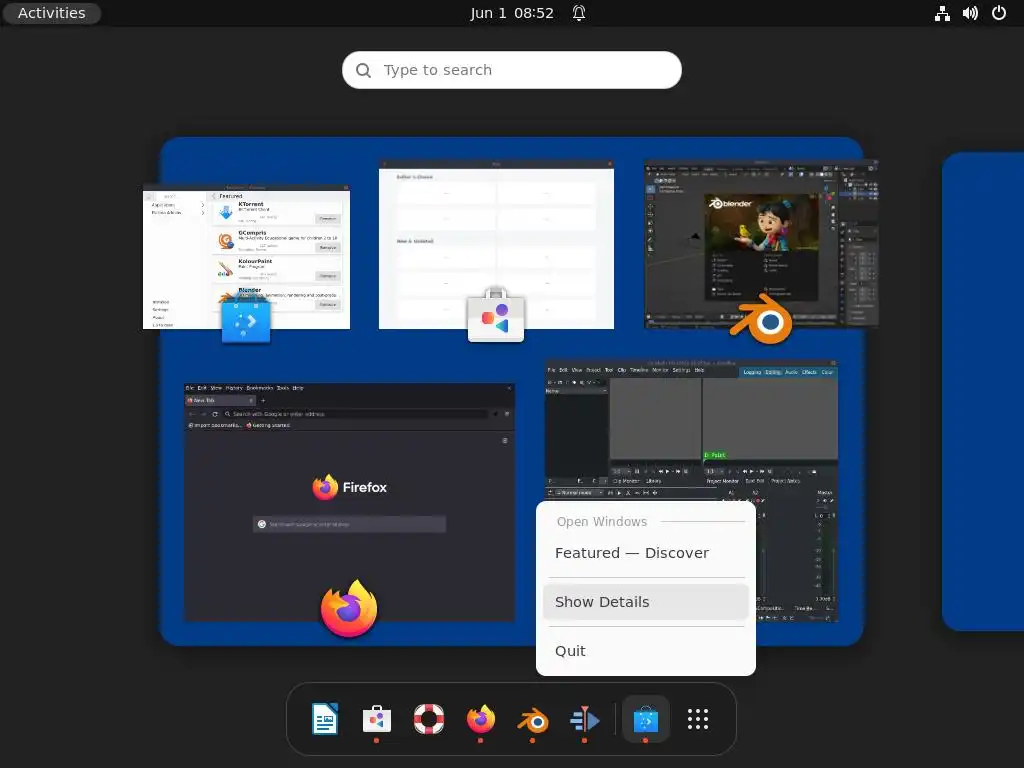Open the power menu icon
Viewport: 1024px width, 768px height.
point(999,13)
